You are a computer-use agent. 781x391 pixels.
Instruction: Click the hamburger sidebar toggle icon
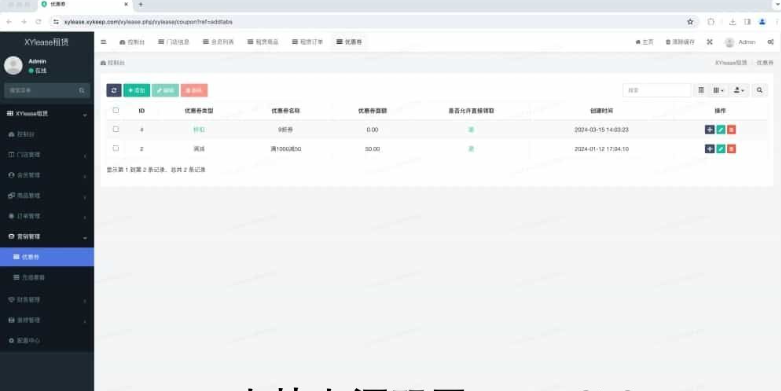[x=104, y=42]
